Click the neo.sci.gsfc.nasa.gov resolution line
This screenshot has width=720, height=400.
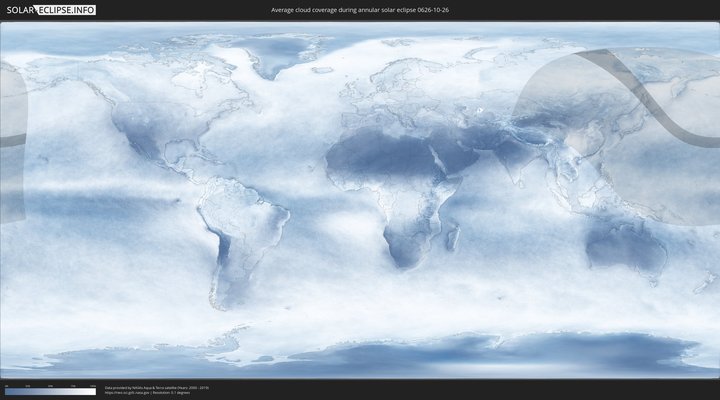(147, 393)
